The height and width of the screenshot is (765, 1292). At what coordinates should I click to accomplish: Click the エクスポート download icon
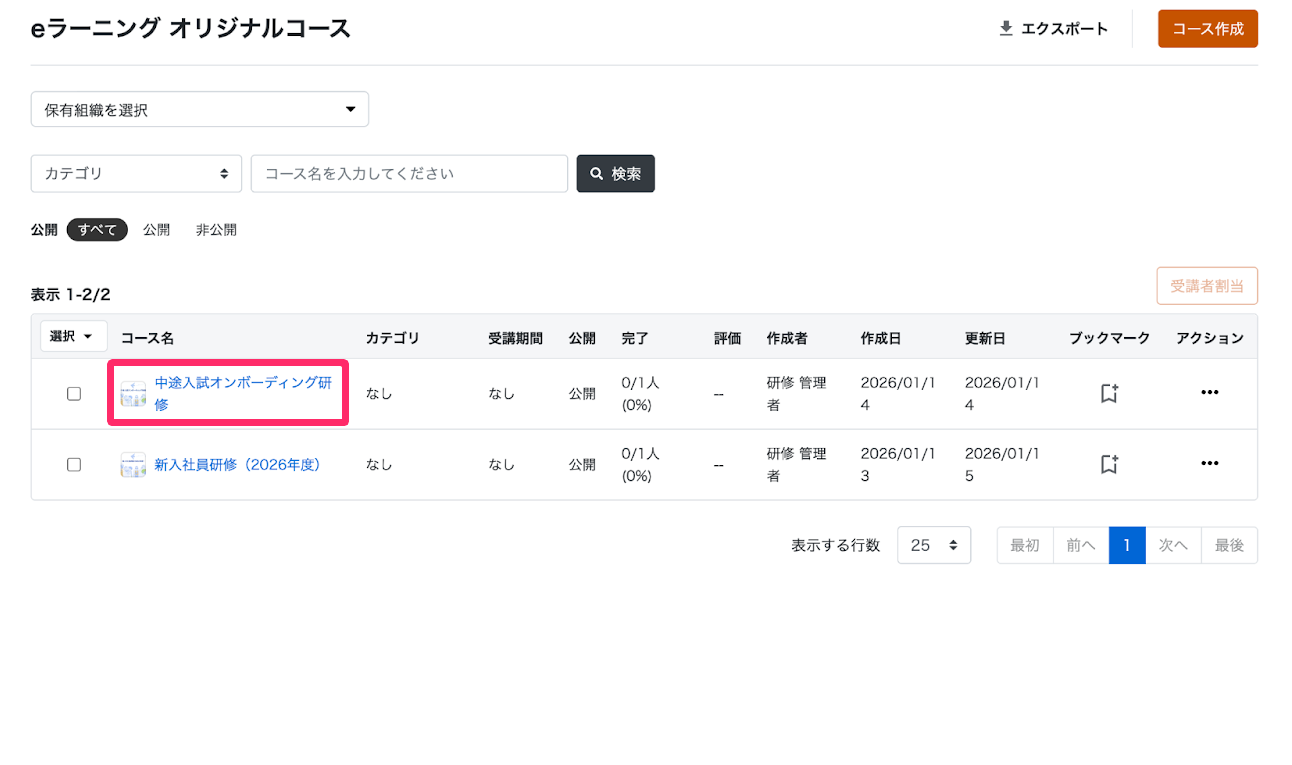pyautogui.click(x=1006, y=28)
